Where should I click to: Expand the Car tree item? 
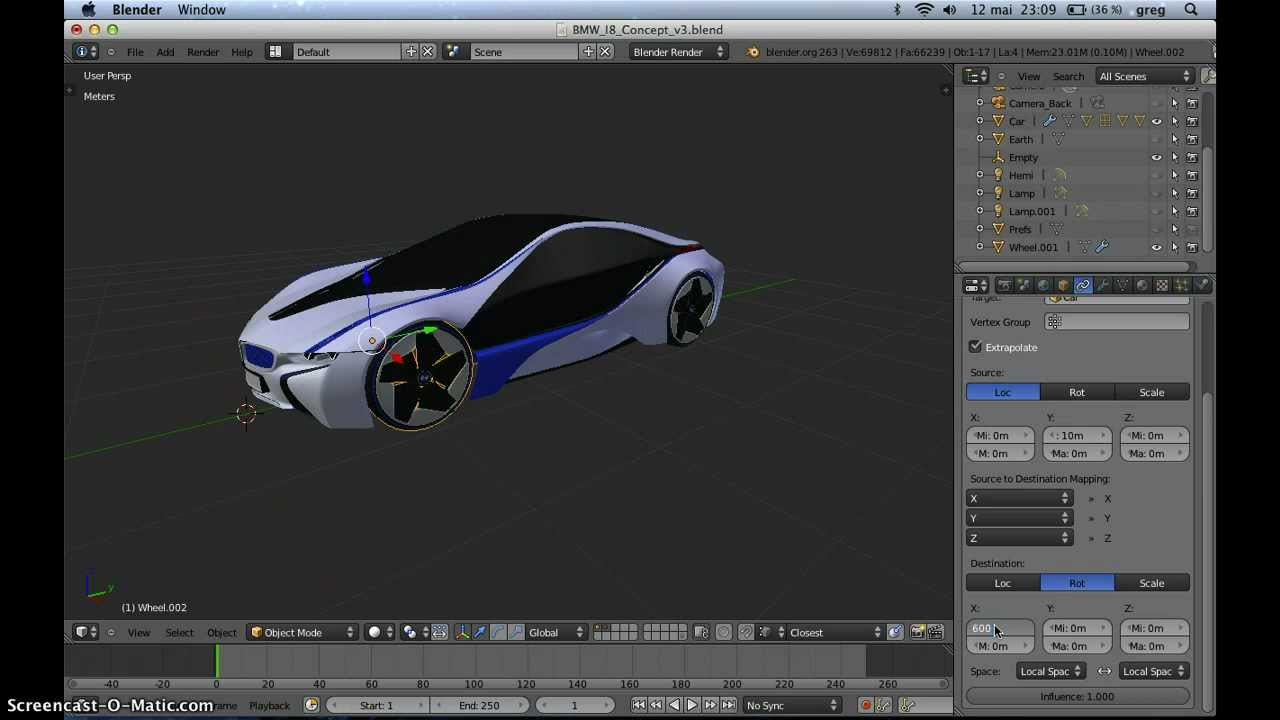pos(980,121)
